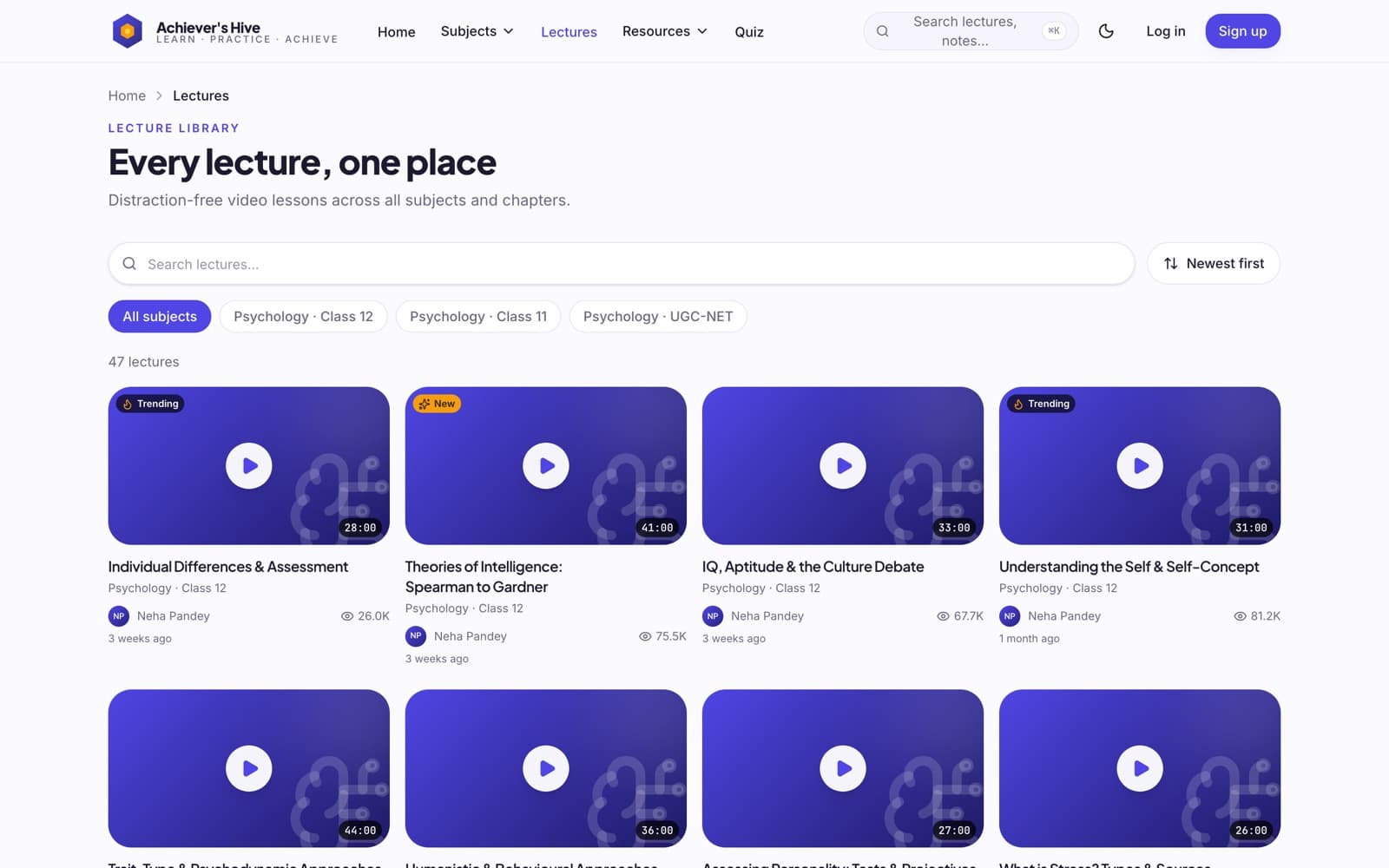Play the 27:00 lecture video
Screen dimensions: 1389x868
(843, 769)
